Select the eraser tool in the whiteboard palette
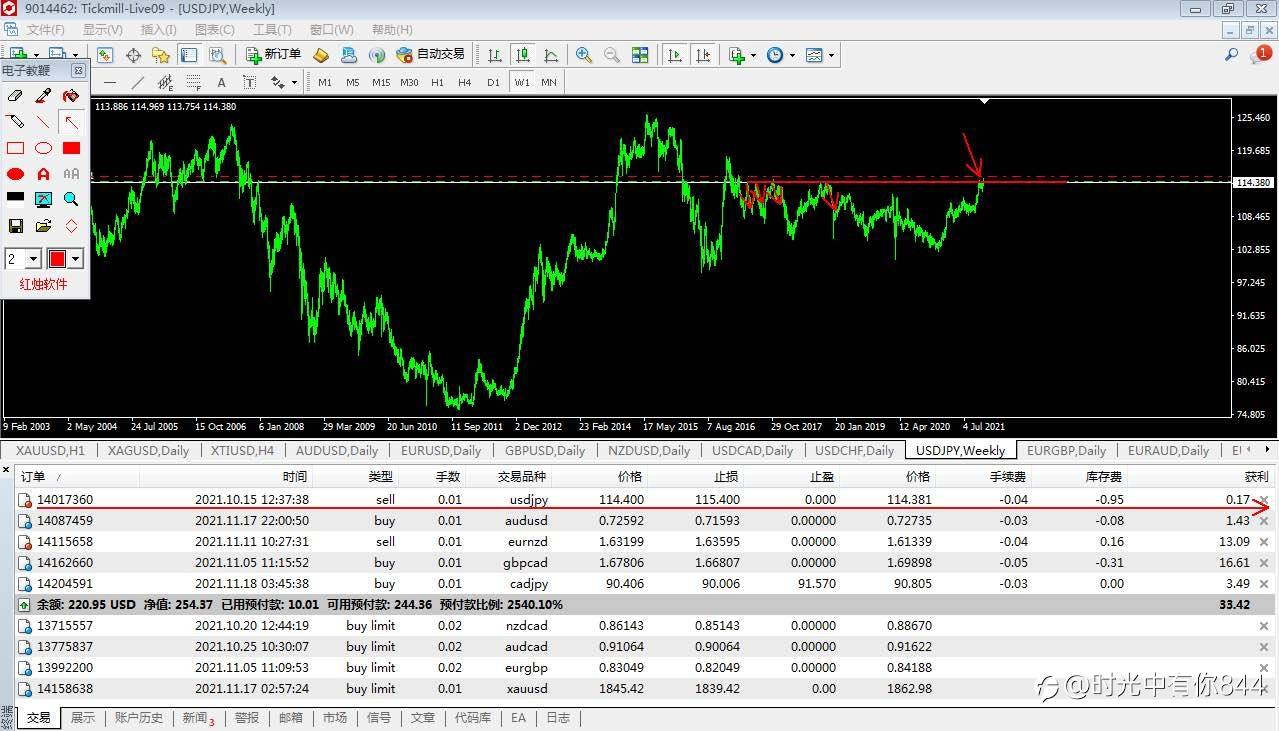The height and width of the screenshot is (731, 1279). (15, 96)
